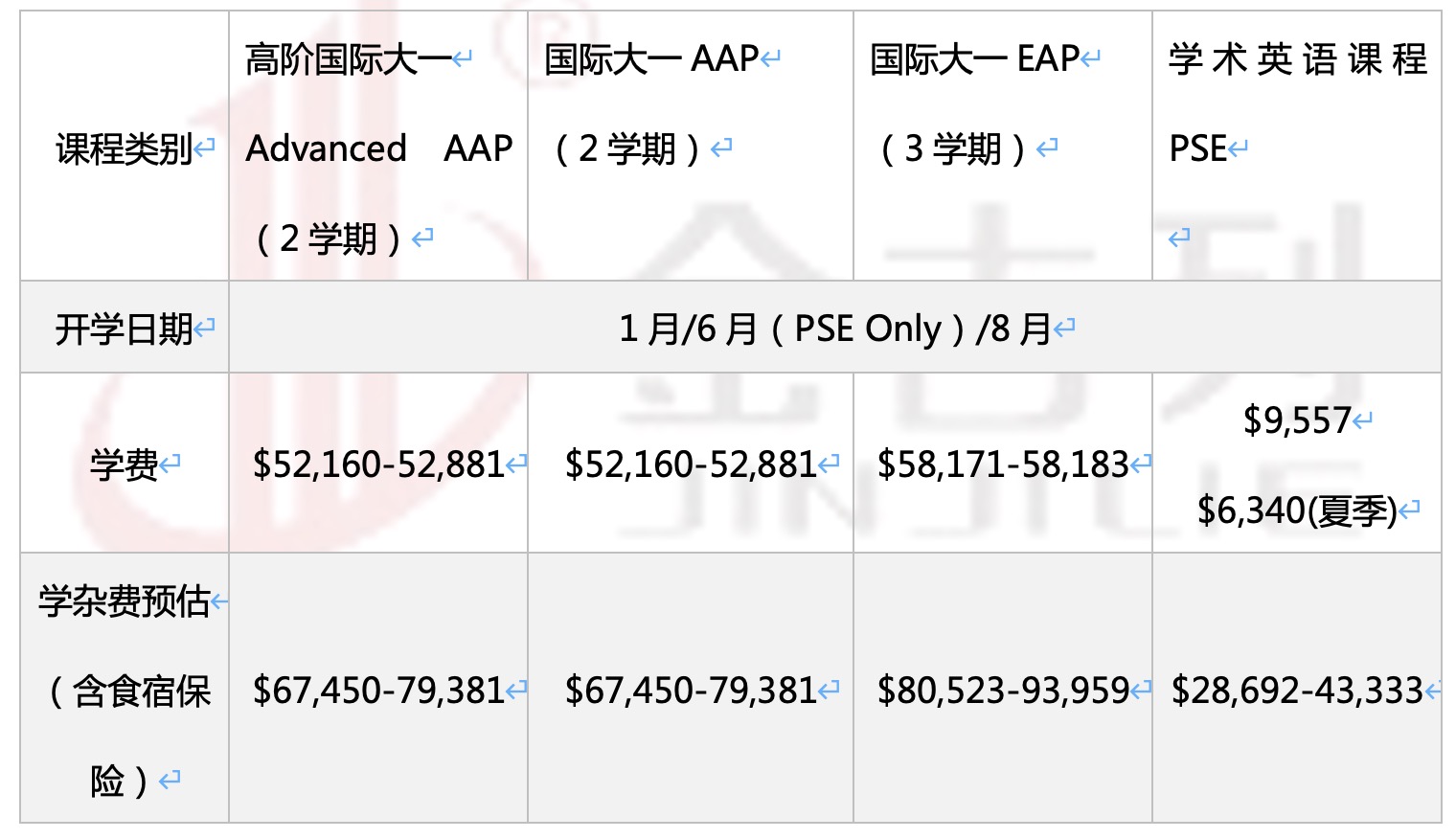This screenshot has height=839, width=1456.
Task: Select the 国际大一 EAP column header
Action: [x=975, y=59]
